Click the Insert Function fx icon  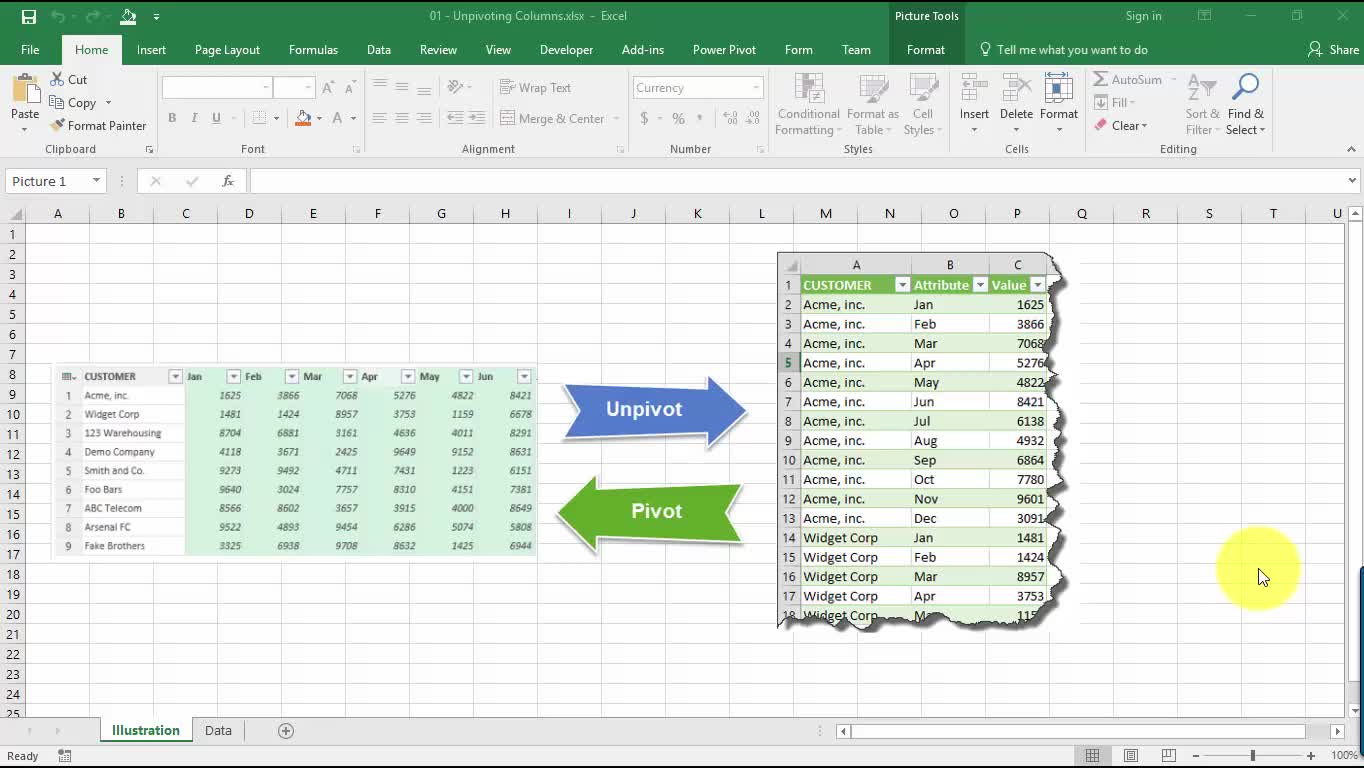[x=228, y=181]
